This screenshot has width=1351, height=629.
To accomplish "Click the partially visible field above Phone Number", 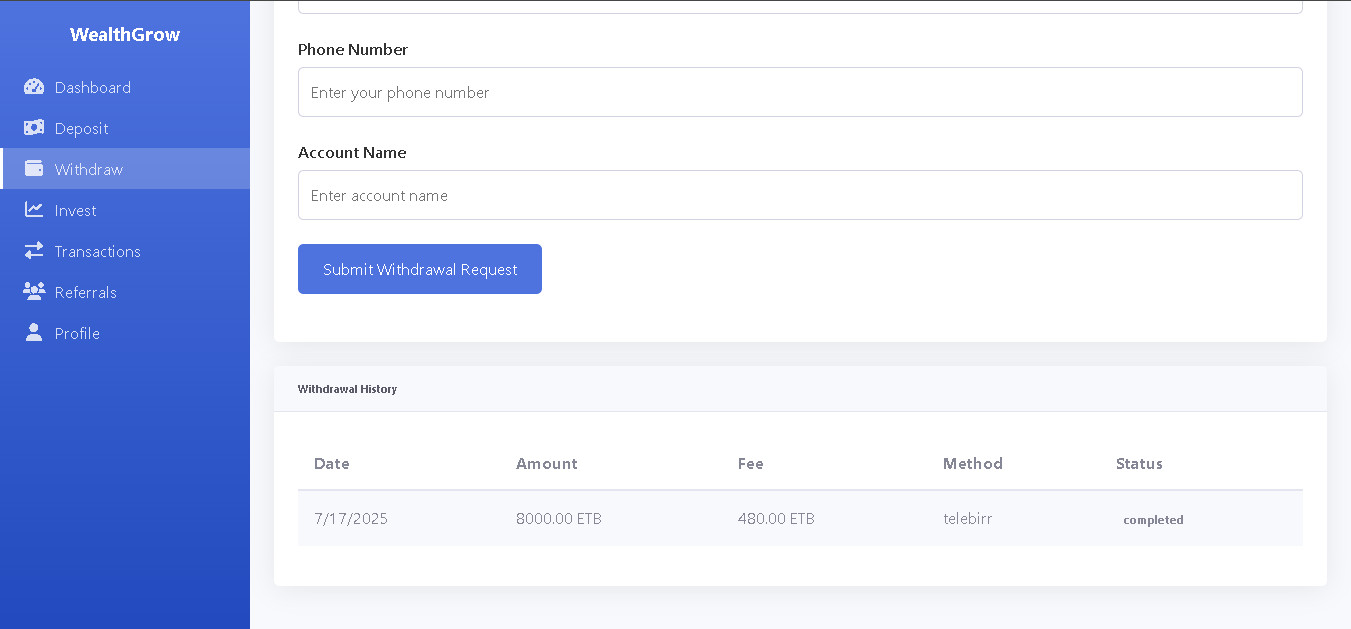I will tap(800, 6).
